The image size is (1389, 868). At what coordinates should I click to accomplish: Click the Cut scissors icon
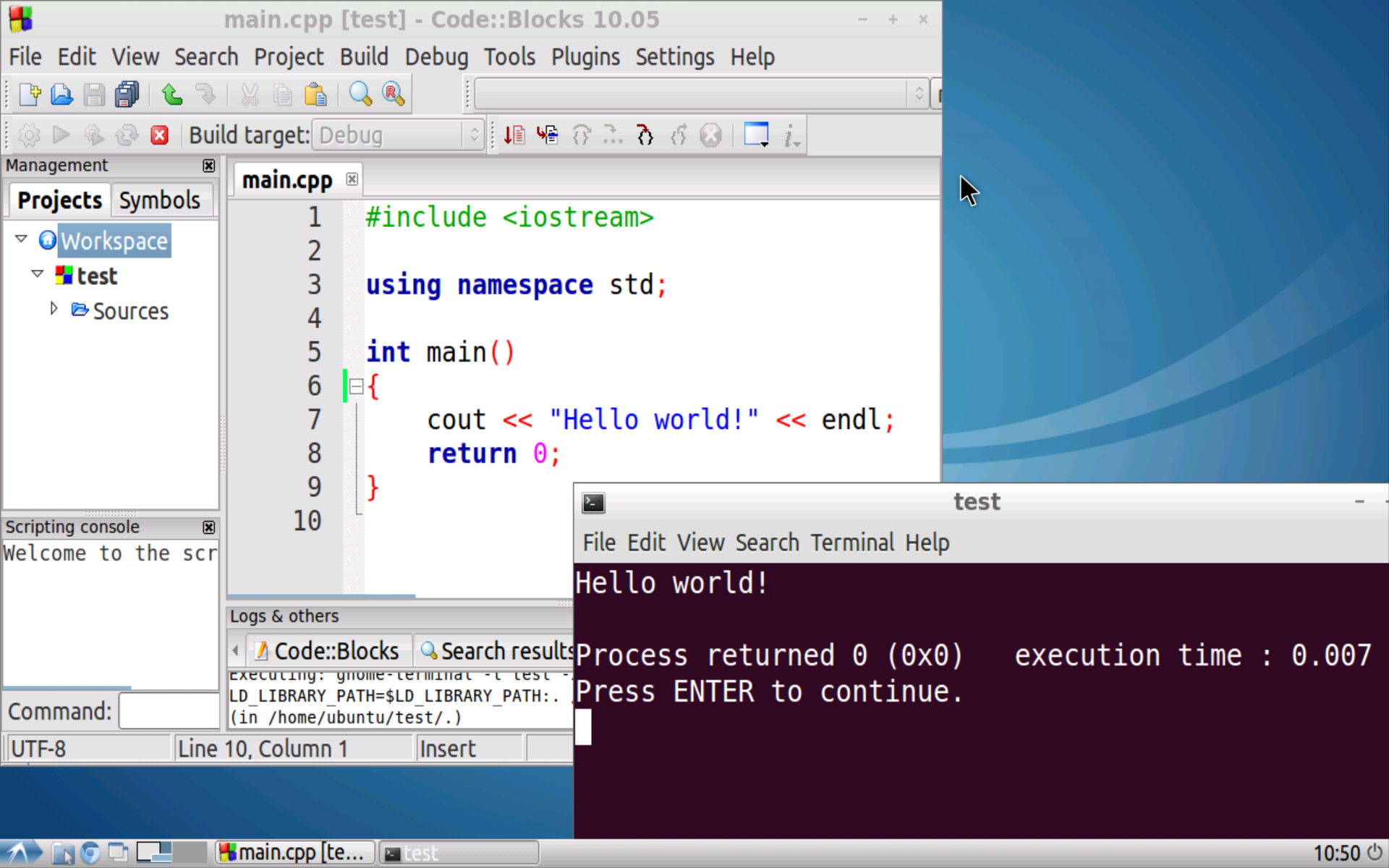click(x=250, y=95)
